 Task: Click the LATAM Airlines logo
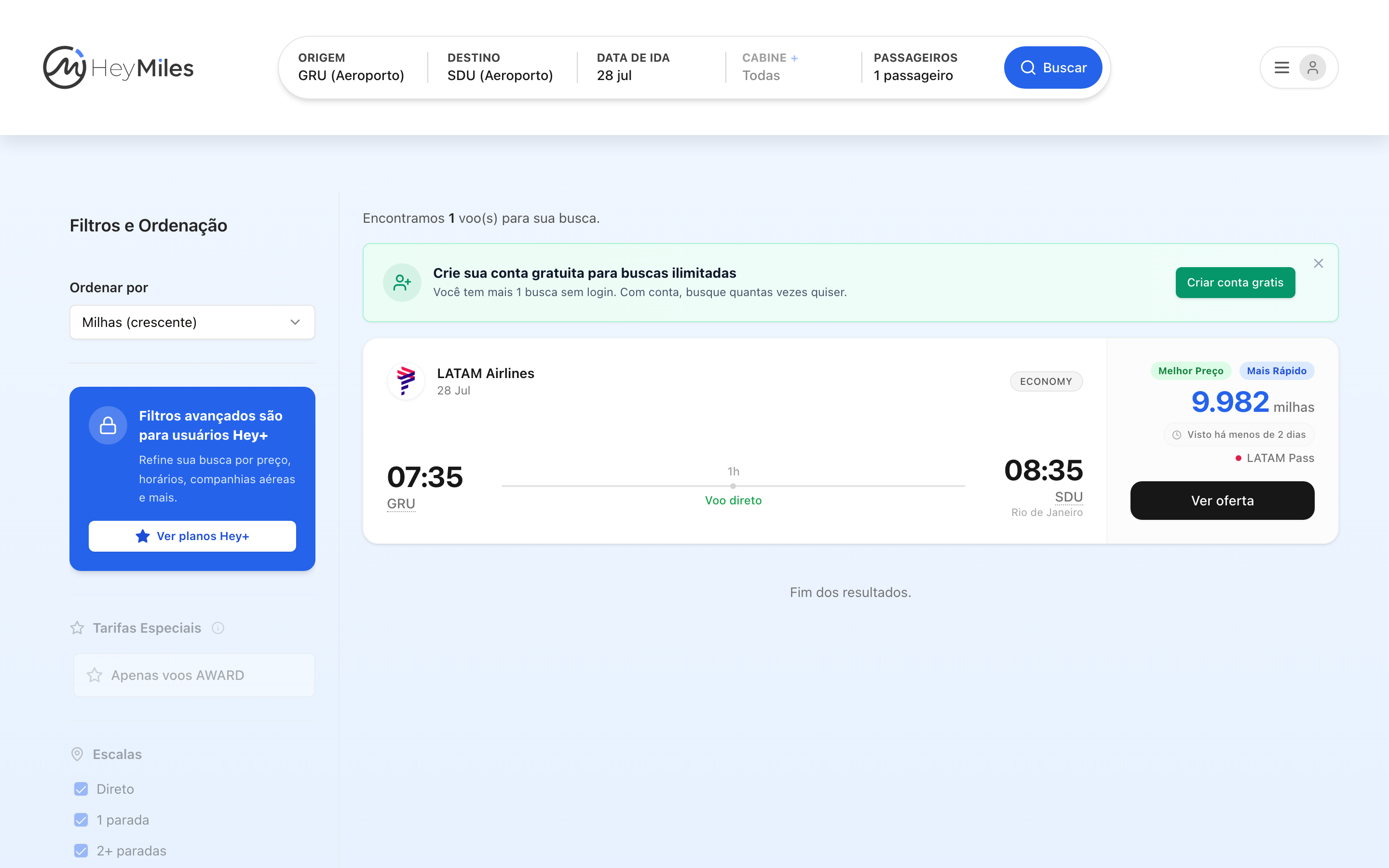pyautogui.click(x=406, y=380)
